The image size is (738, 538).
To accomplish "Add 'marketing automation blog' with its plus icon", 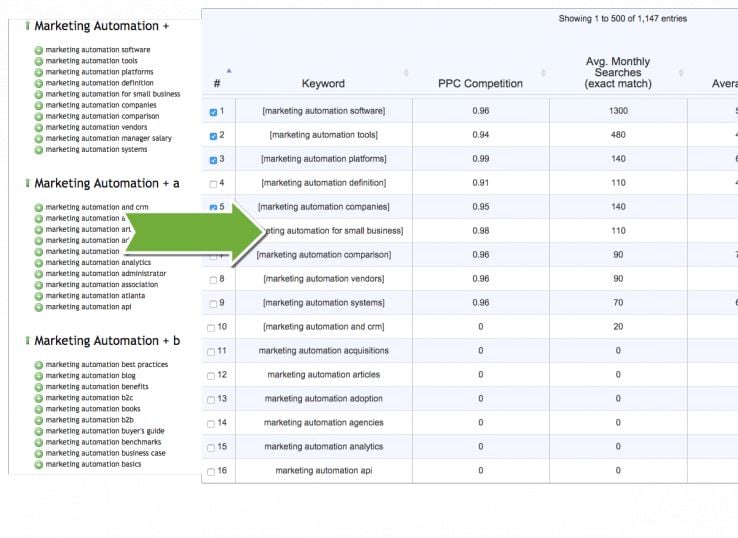I will [x=39, y=376].
